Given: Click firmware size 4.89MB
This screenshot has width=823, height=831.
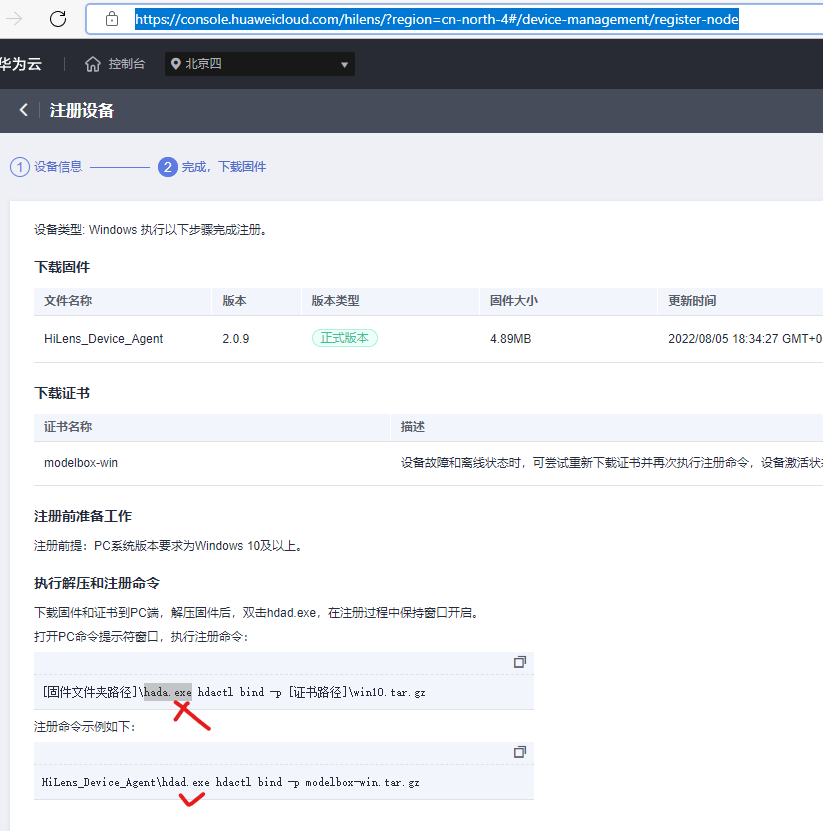Looking at the screenshot, I should pos(510,339).
